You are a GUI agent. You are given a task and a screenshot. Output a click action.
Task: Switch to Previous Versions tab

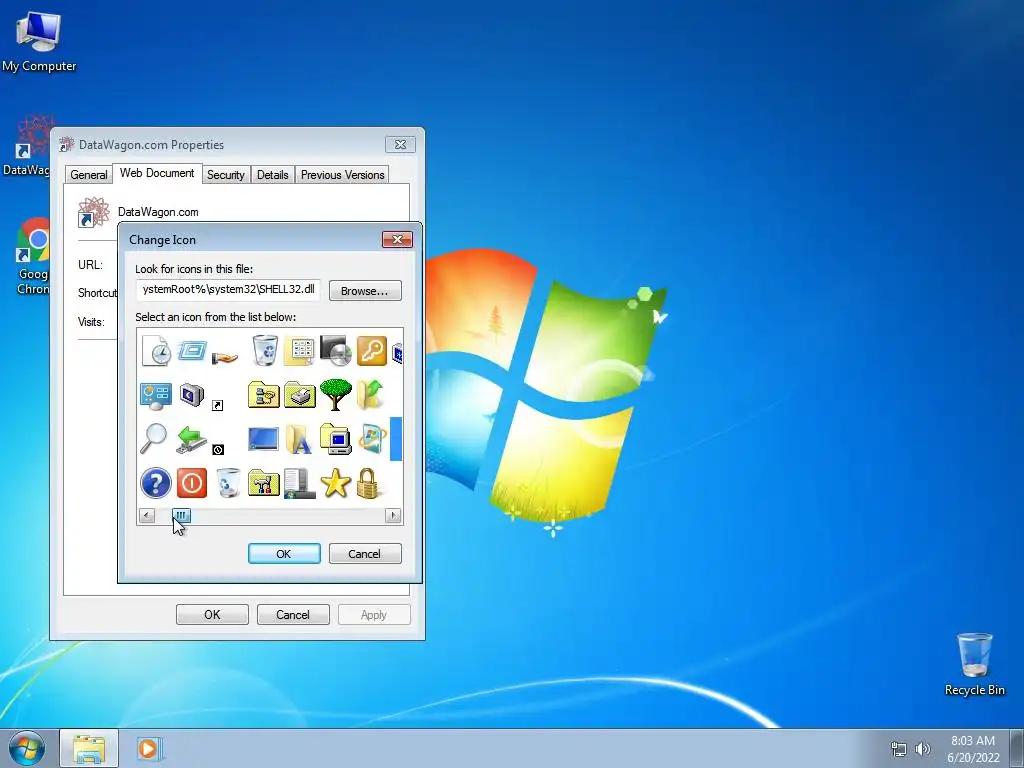click(x=342, y=174)
